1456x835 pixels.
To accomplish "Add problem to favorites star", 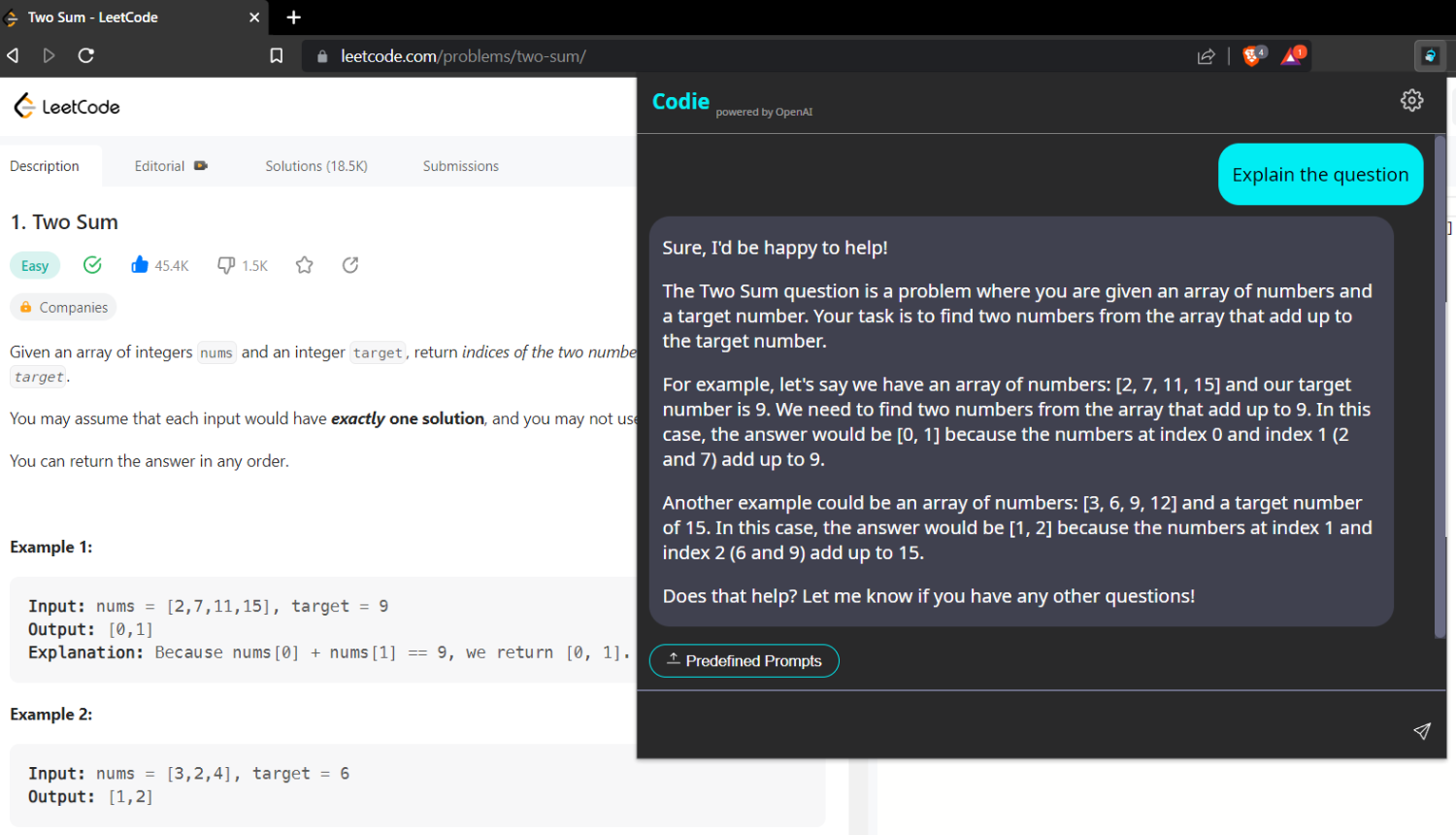I will click(x=305, y=265).
